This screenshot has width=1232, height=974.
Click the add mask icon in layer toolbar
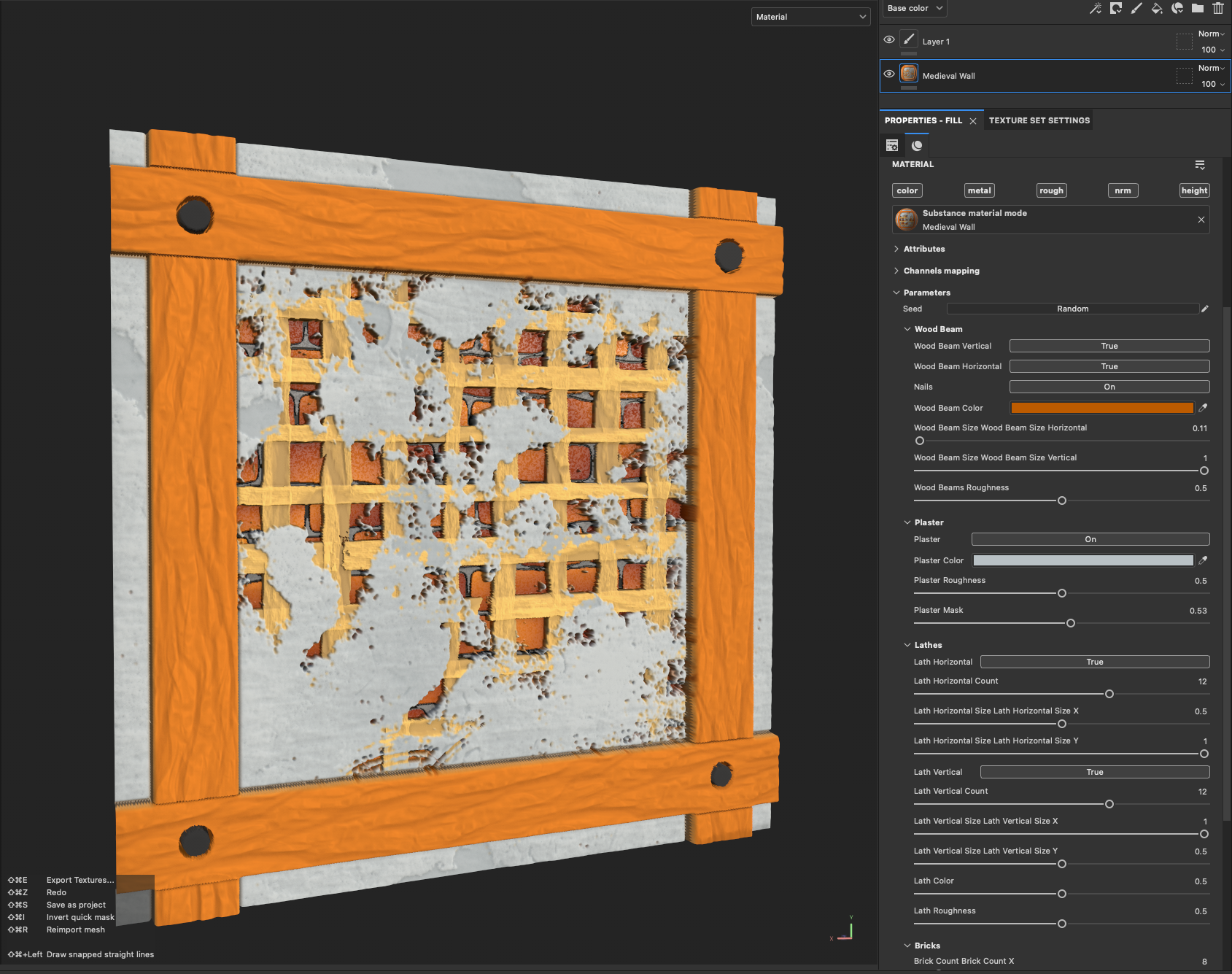coord(1115,9)
